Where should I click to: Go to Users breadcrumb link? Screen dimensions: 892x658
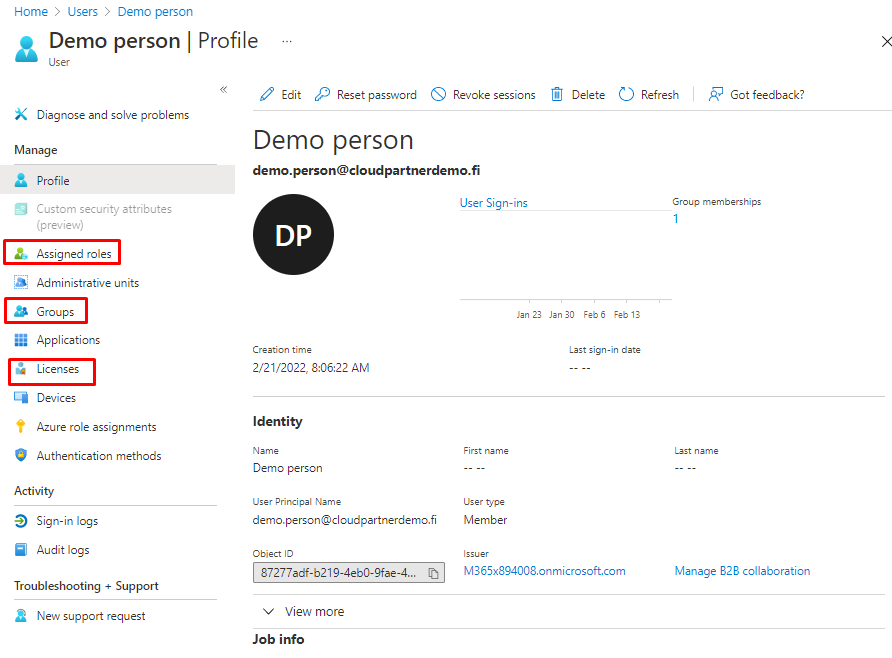point(82,11)
